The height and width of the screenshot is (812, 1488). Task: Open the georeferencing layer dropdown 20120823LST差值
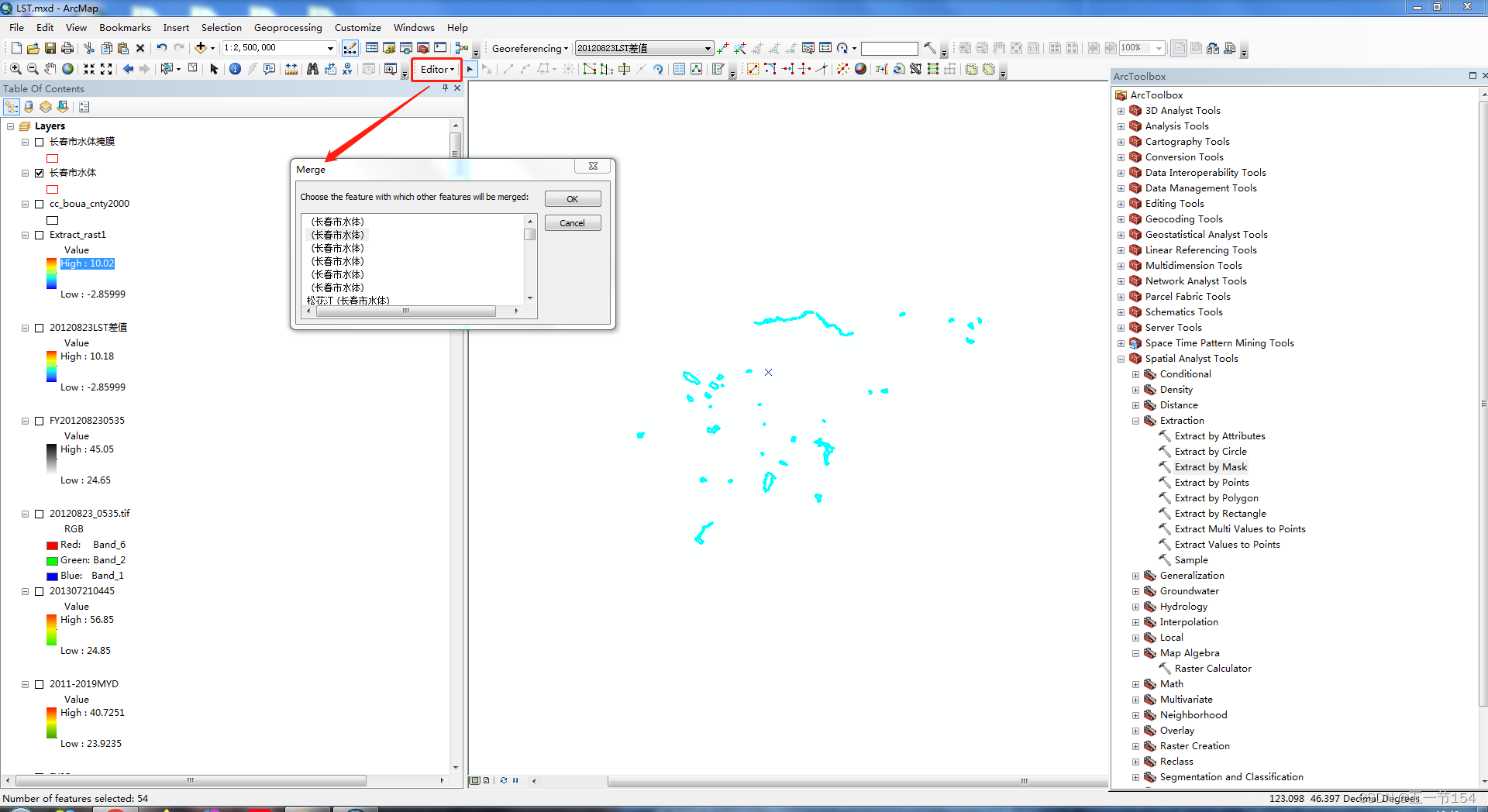[x=708, y=48]
